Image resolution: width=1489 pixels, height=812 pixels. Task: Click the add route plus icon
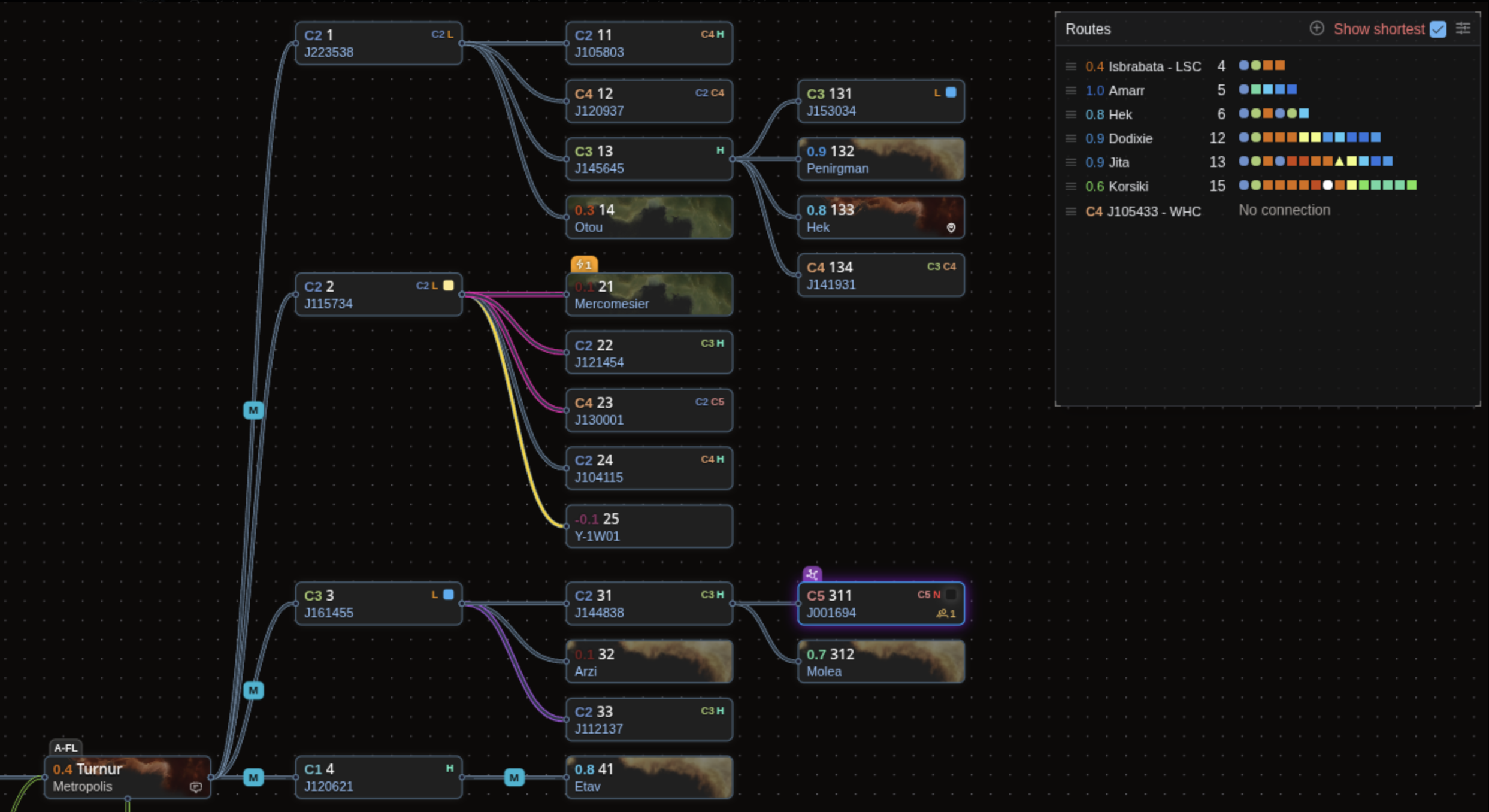point(1316,28)
